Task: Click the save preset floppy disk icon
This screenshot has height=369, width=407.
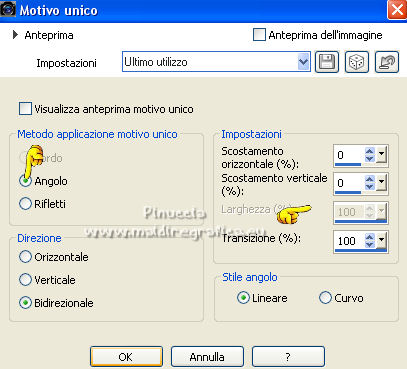Action: click(327, 62)
